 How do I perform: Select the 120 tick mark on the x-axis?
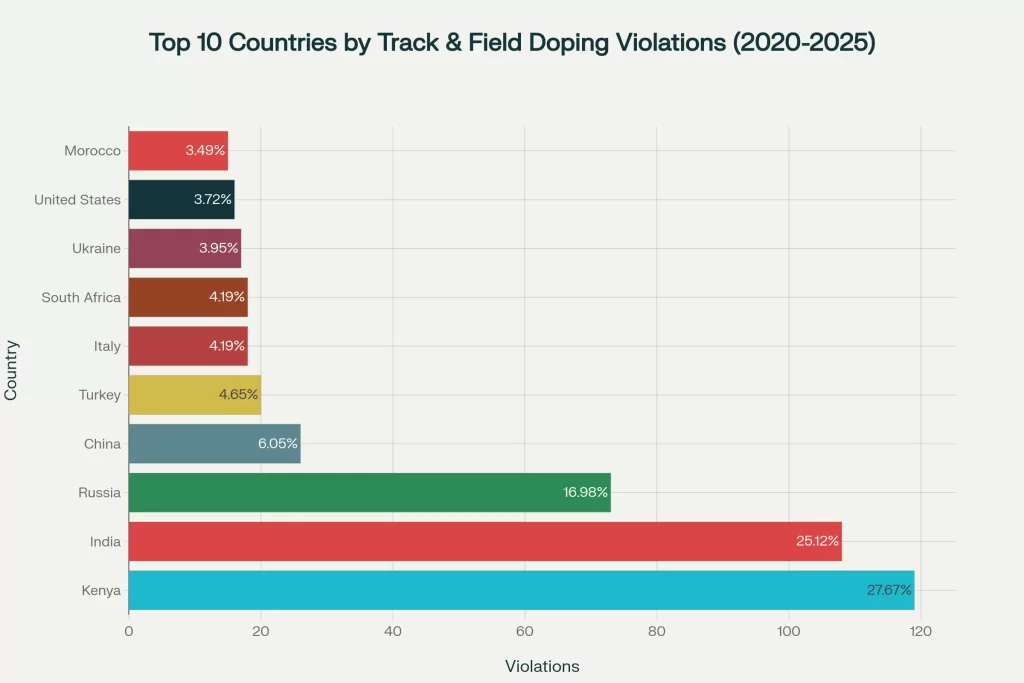(x=920, y=632)
